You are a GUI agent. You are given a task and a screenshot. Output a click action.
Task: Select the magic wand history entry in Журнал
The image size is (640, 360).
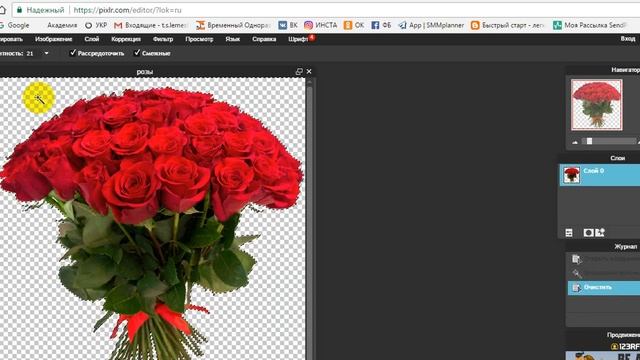point(604,273)
